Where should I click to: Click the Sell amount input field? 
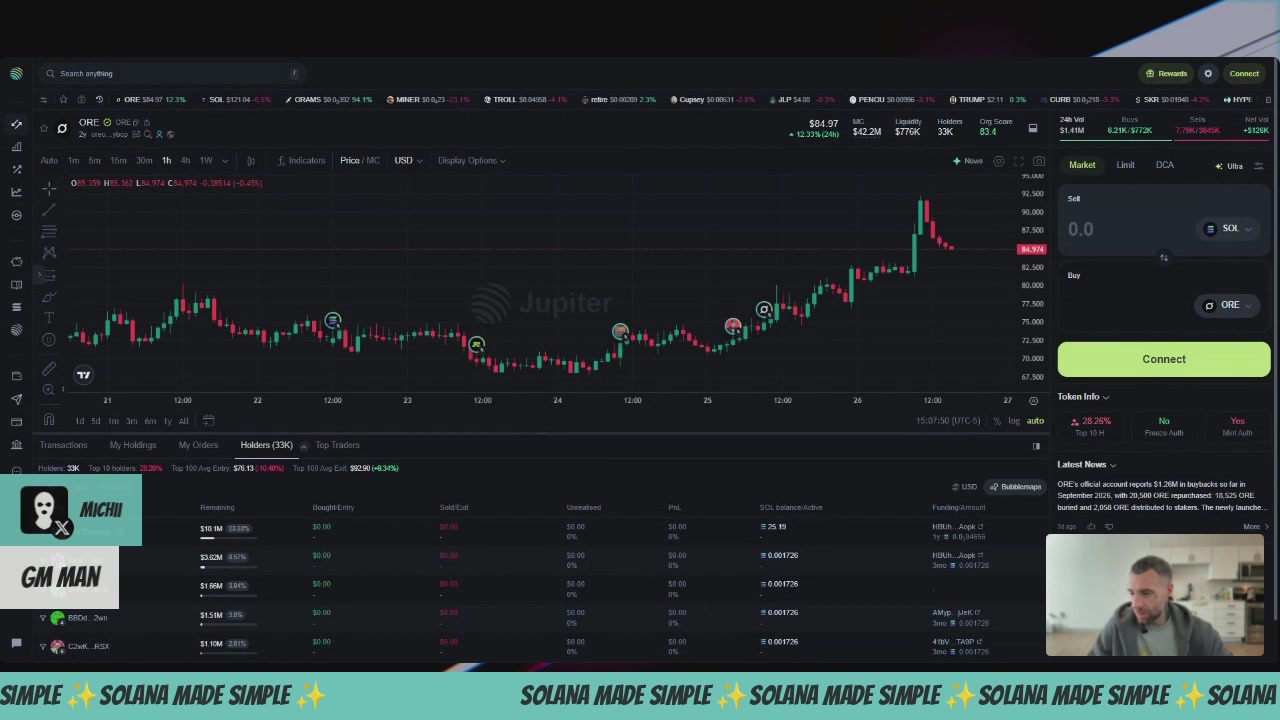pyautogui.click(x=1125, y=229)
